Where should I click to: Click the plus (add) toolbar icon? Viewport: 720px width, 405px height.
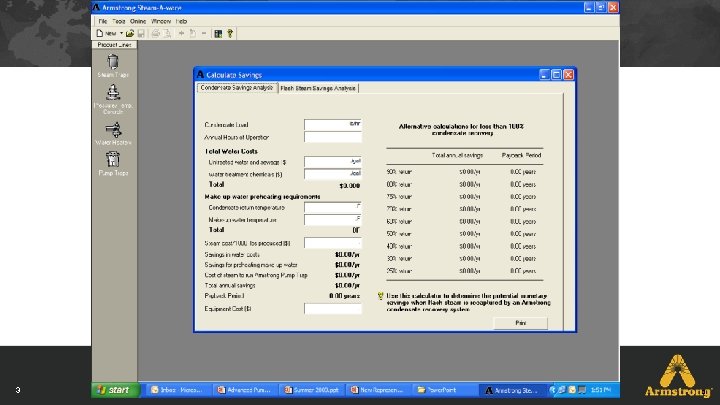point(181,34)
